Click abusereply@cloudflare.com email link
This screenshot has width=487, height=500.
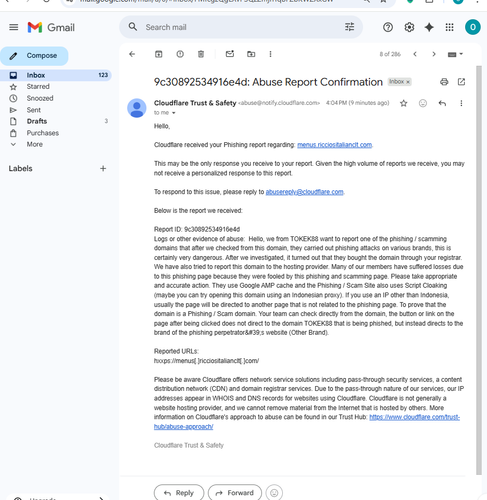pyautogui.click(x=304, y=192)
